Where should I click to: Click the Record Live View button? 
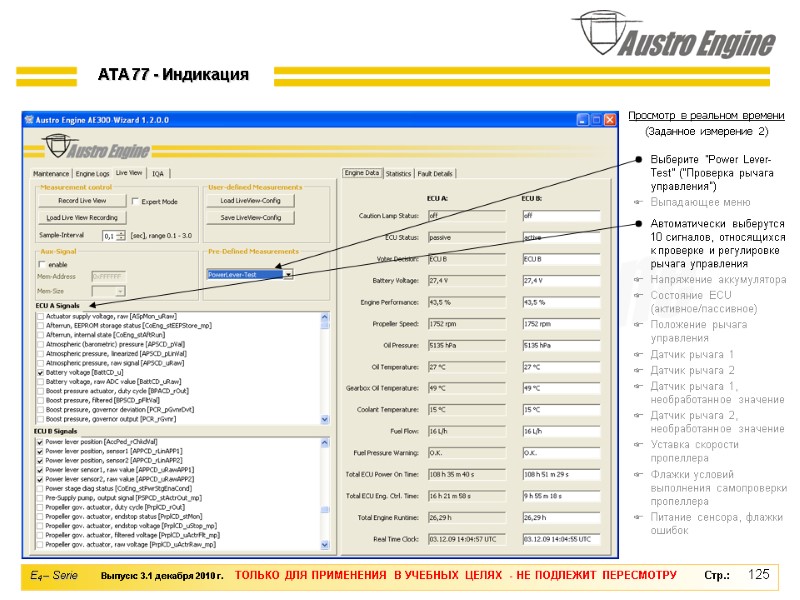(x=82, y=201)
